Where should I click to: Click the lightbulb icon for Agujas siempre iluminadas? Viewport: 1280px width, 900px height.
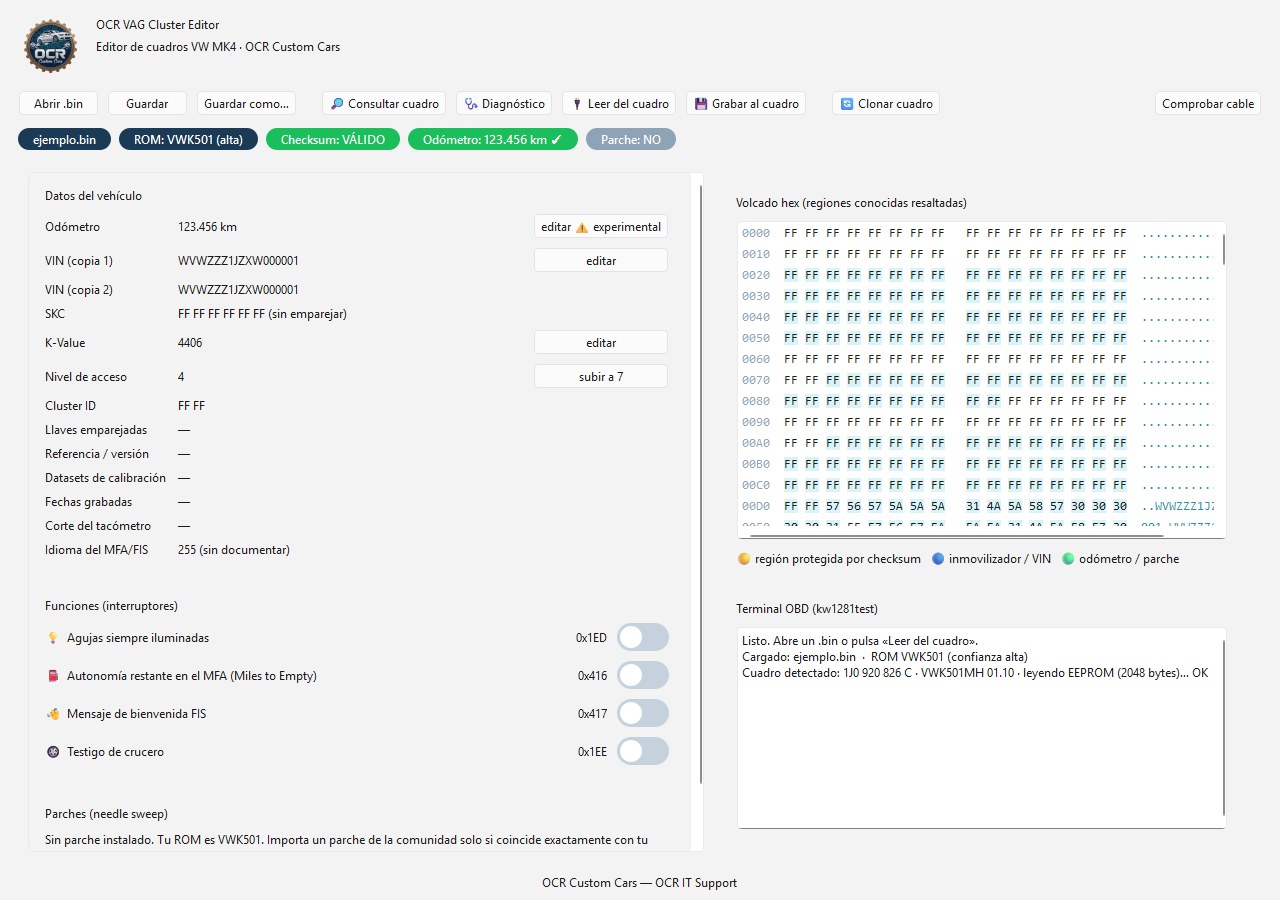pos(53,637)
